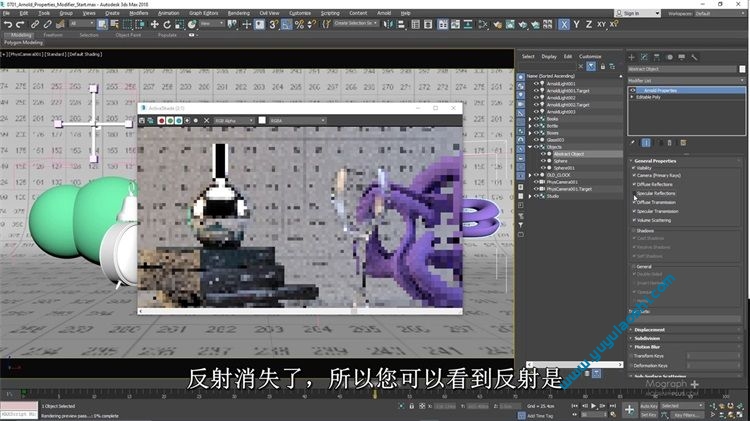Toggle the Percent Snap icon

(299, 24)
